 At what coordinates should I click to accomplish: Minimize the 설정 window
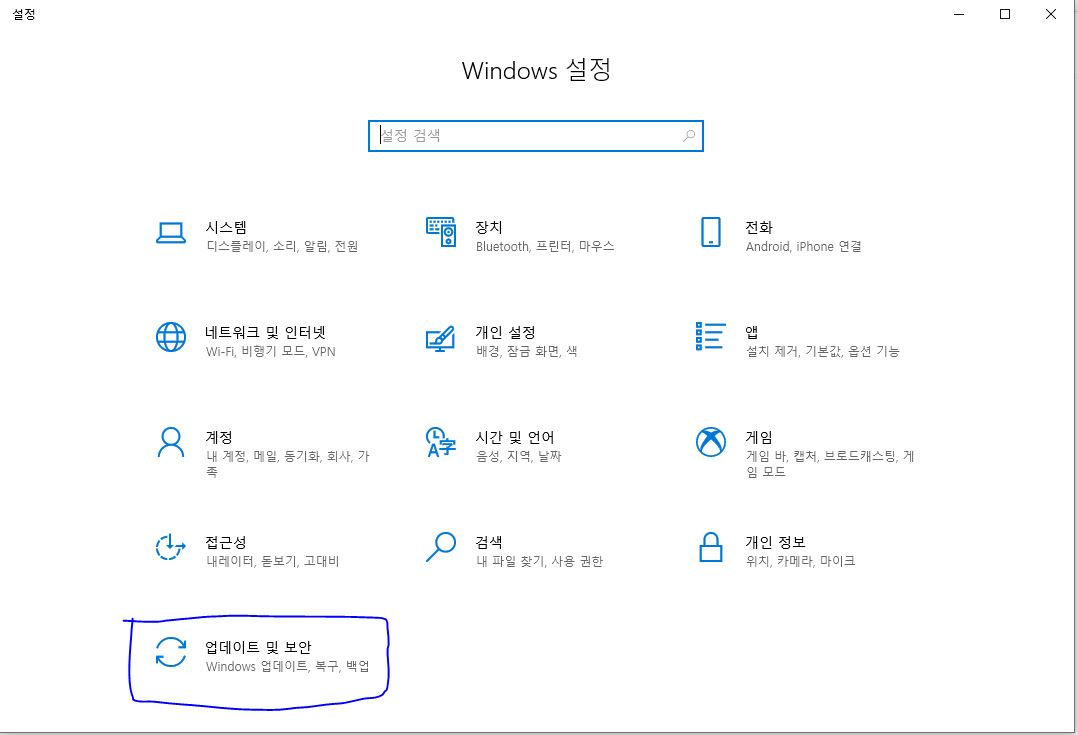coord(959,14)
